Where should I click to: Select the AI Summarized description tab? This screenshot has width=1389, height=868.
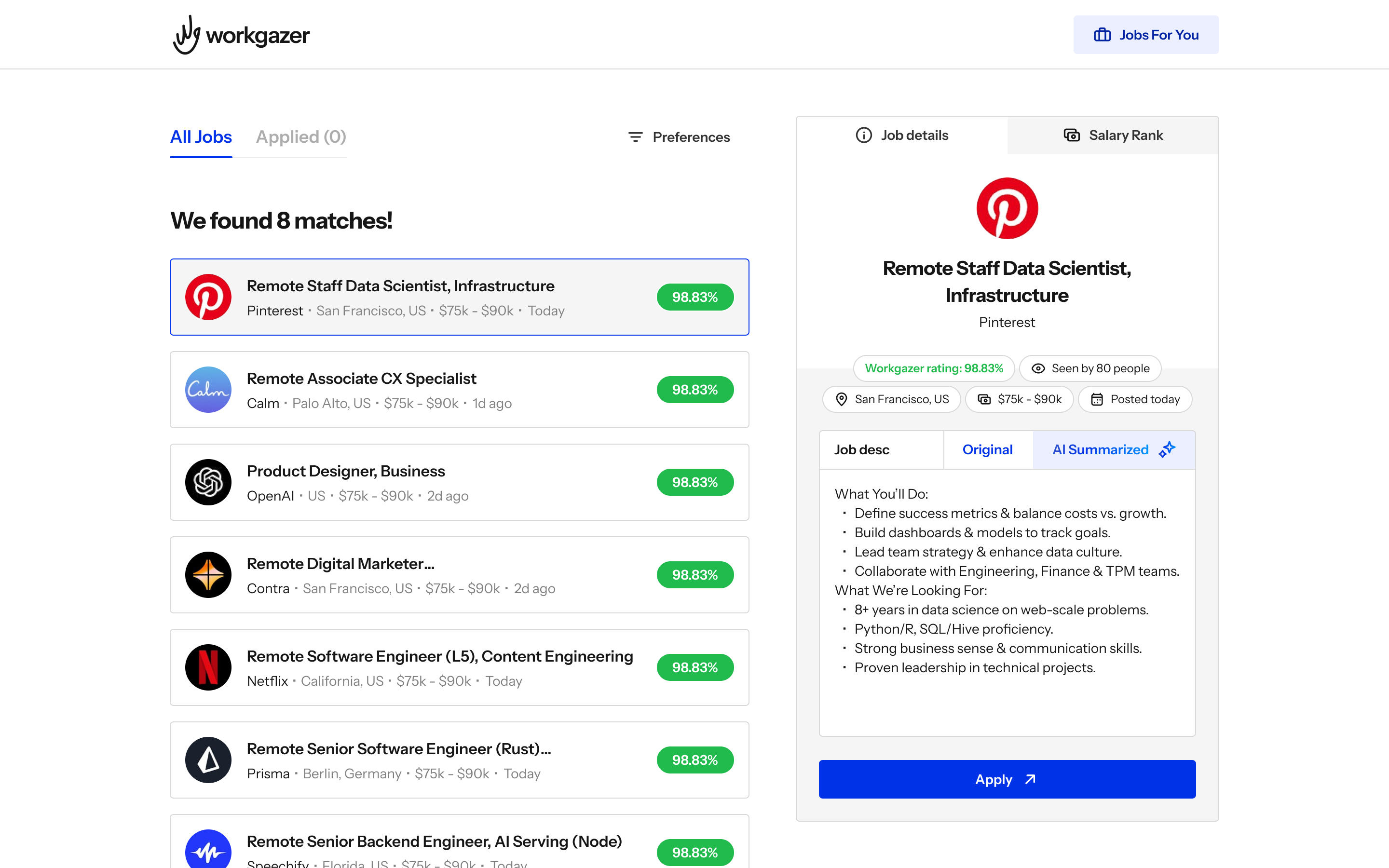[1114, 450]
